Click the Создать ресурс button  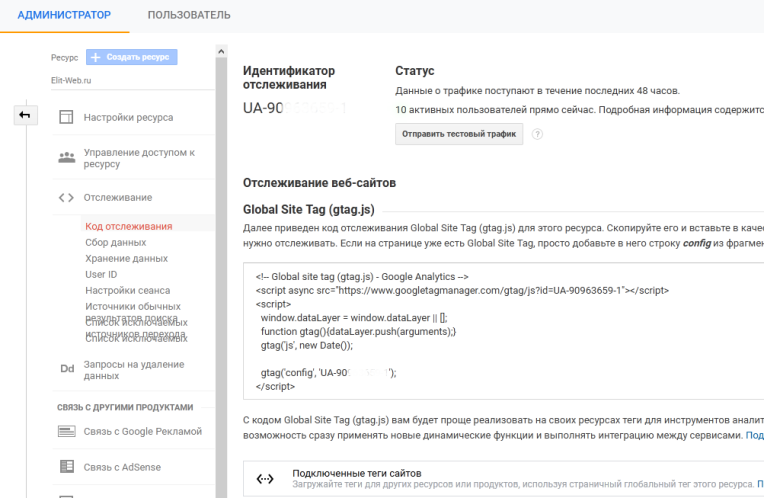132,57
